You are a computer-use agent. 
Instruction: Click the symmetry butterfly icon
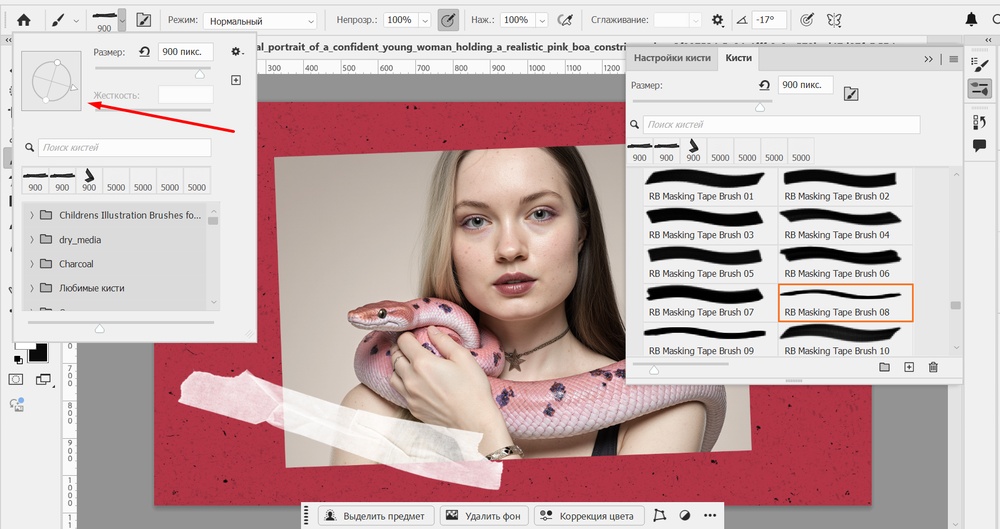tap(835, 19)
